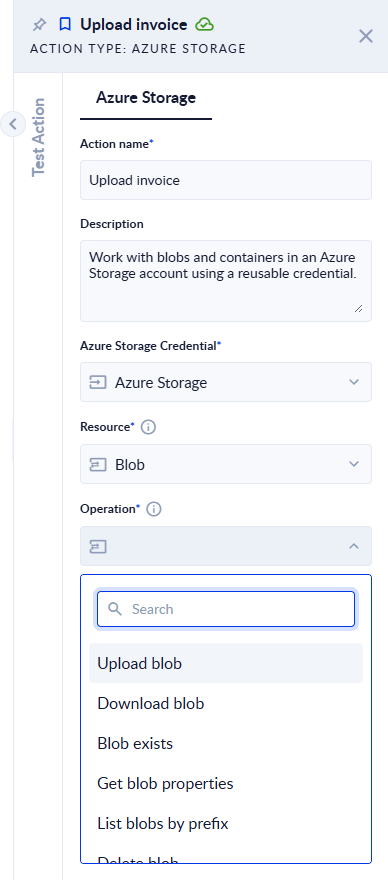
Task: Click the search magnifier icon
Action: click(115, 609)
